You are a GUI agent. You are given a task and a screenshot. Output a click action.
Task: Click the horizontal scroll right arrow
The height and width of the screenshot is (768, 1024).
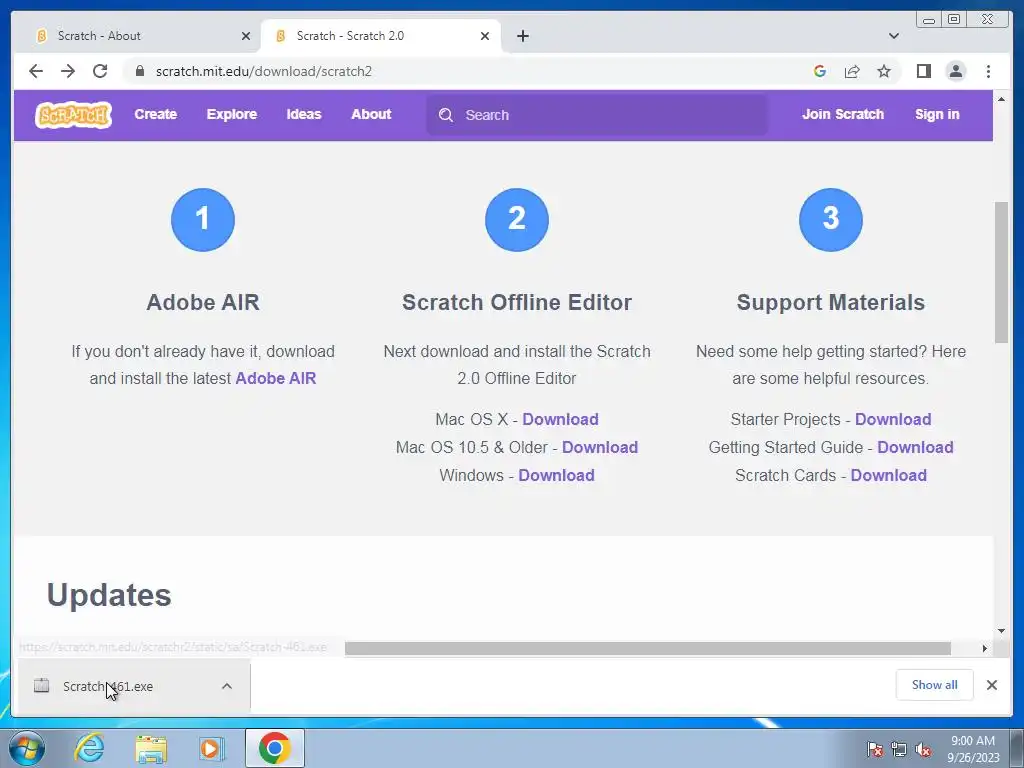pyautogui.click(x=985, y=648)
